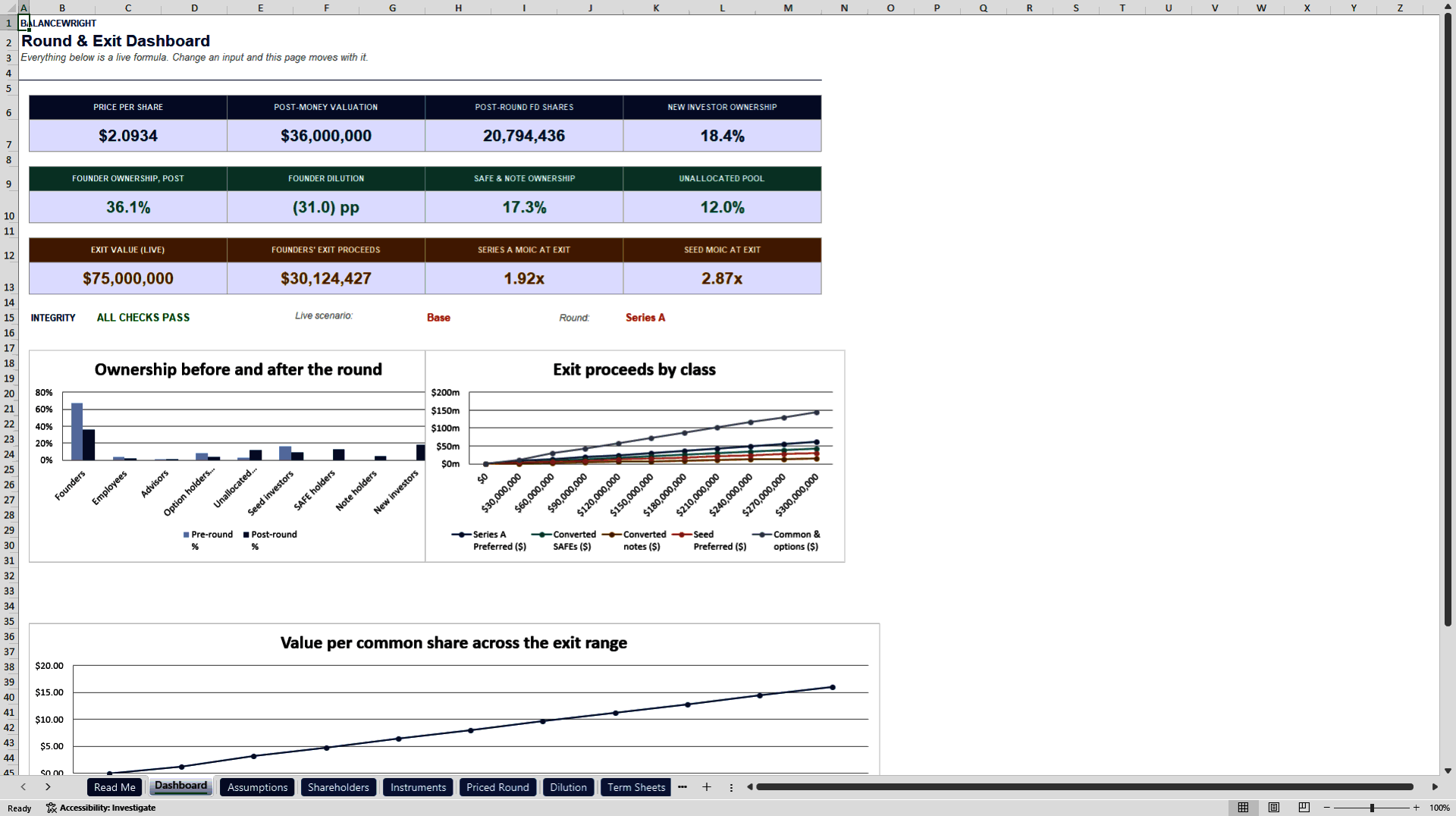Select the 17.3% SAFE & note cell
1456x816 pixels.
524,207
